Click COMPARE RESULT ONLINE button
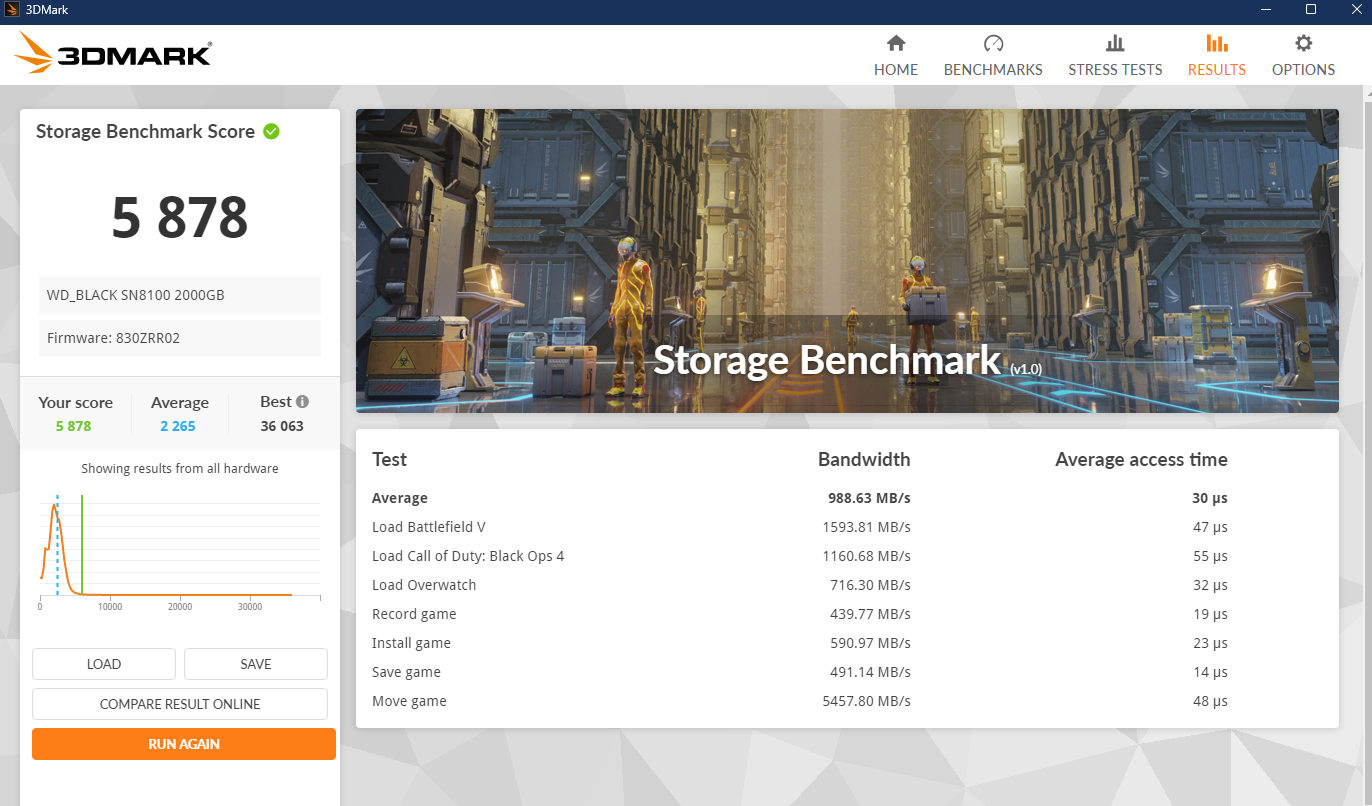This screenshot has height=806, width=1372. click(x=180, y=704)
